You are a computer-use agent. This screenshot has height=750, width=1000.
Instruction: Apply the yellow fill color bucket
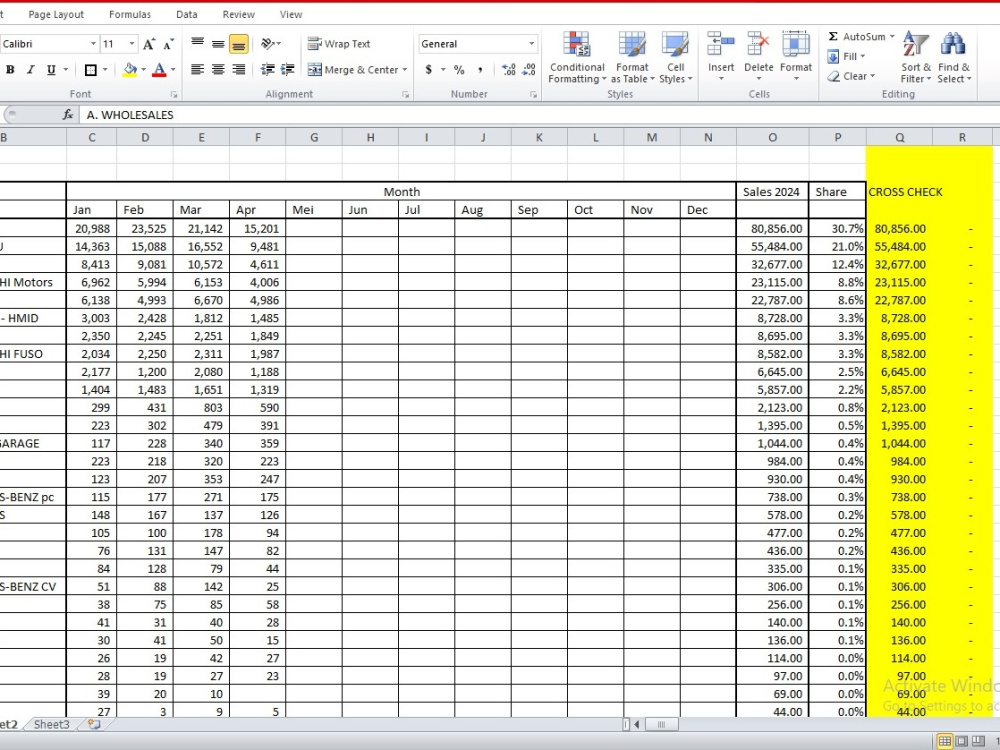coord(130,70)
